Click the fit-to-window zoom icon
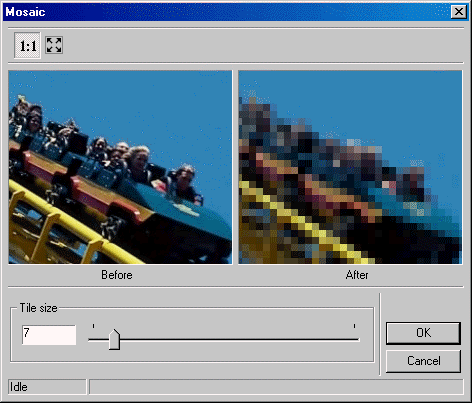Screen dimensions: 472x403 pyautogui.click(x=54, y=45)
